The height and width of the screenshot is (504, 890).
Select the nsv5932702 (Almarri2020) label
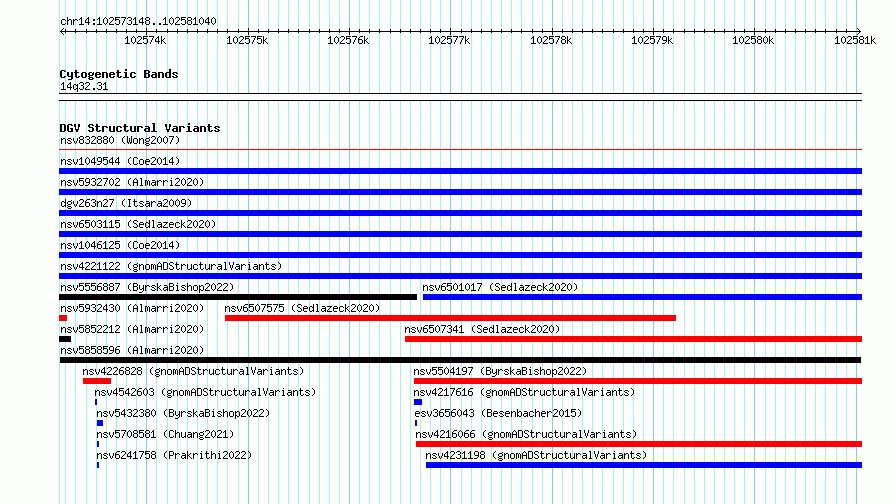[x=132, y=182]
